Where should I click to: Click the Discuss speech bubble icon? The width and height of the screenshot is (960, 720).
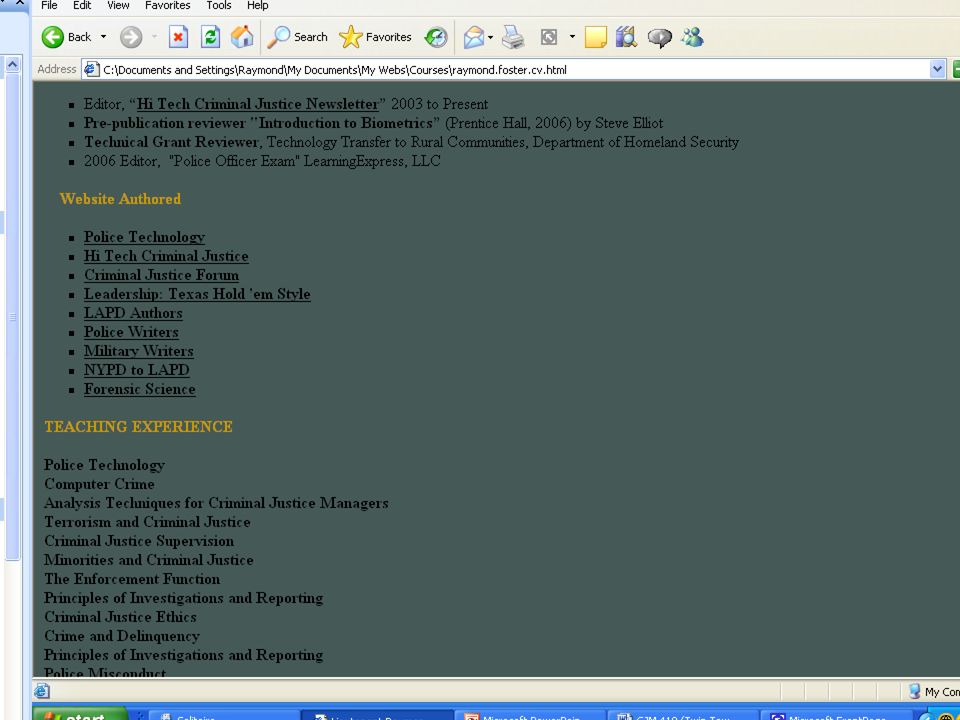(660, 38)
